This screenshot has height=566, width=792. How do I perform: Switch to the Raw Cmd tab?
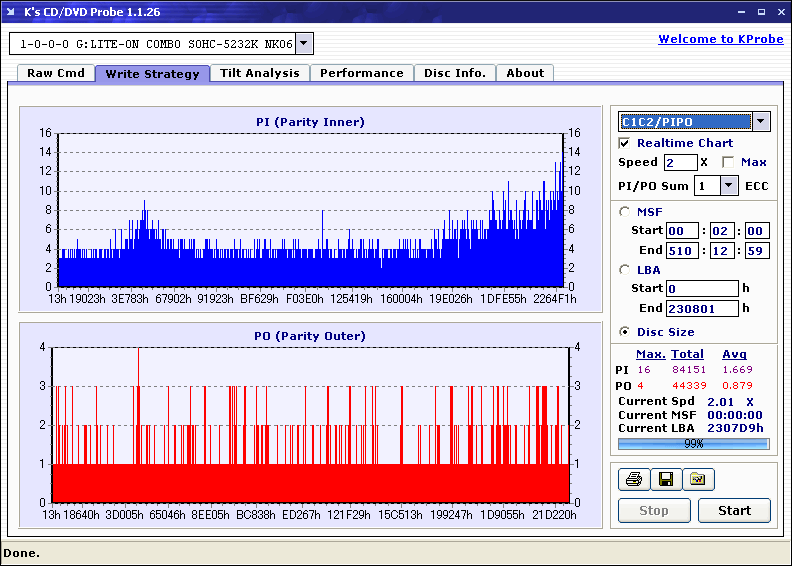pyautogui.click(x=56, y=73)
